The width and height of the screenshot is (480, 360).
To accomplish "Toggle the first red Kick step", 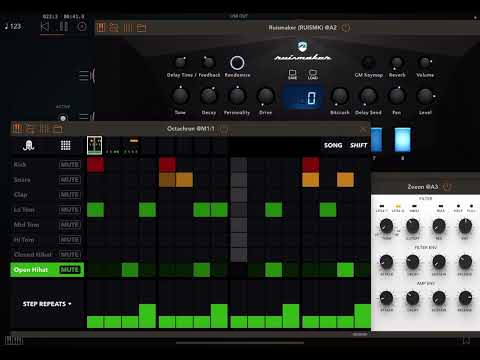I will pyautogui.click(x=95, y=165).
